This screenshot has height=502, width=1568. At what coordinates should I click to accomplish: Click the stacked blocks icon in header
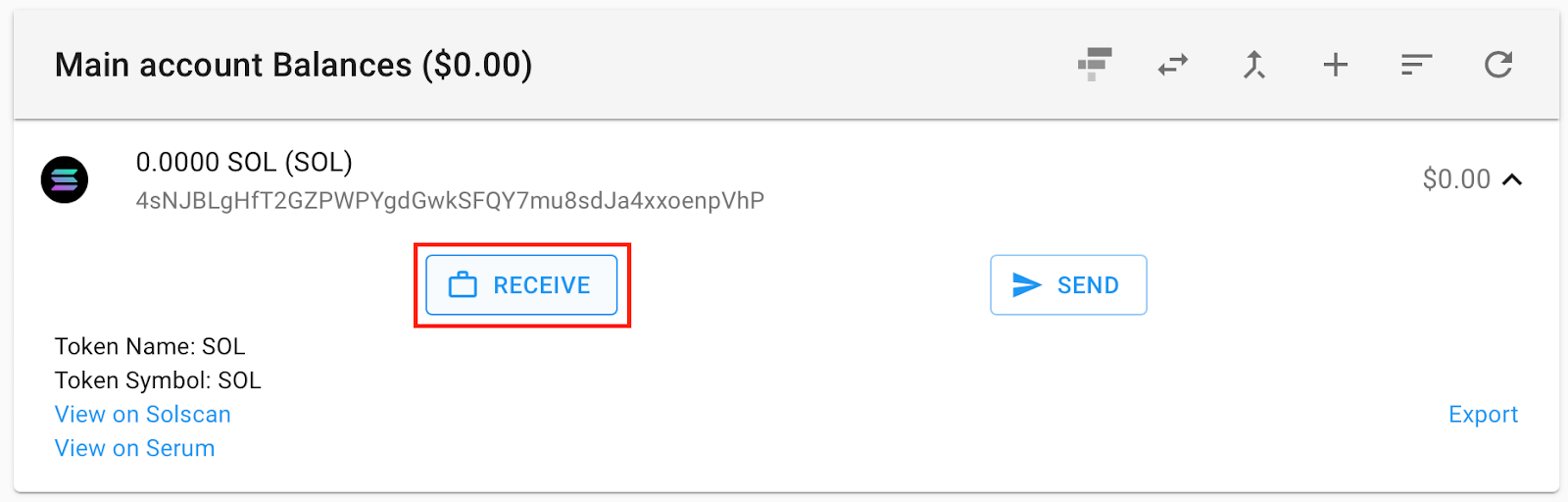point(1094,65)
